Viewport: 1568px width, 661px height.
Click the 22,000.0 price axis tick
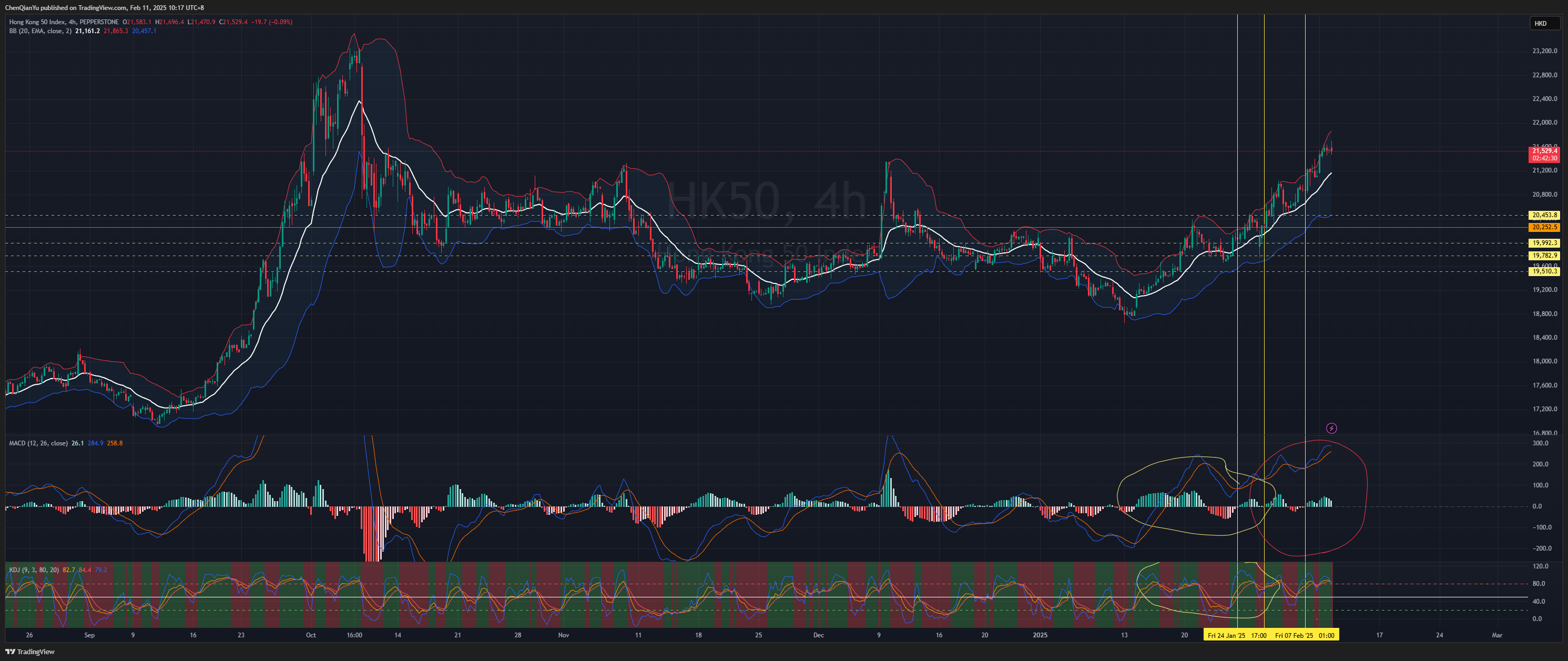[x=1545, y=123]
